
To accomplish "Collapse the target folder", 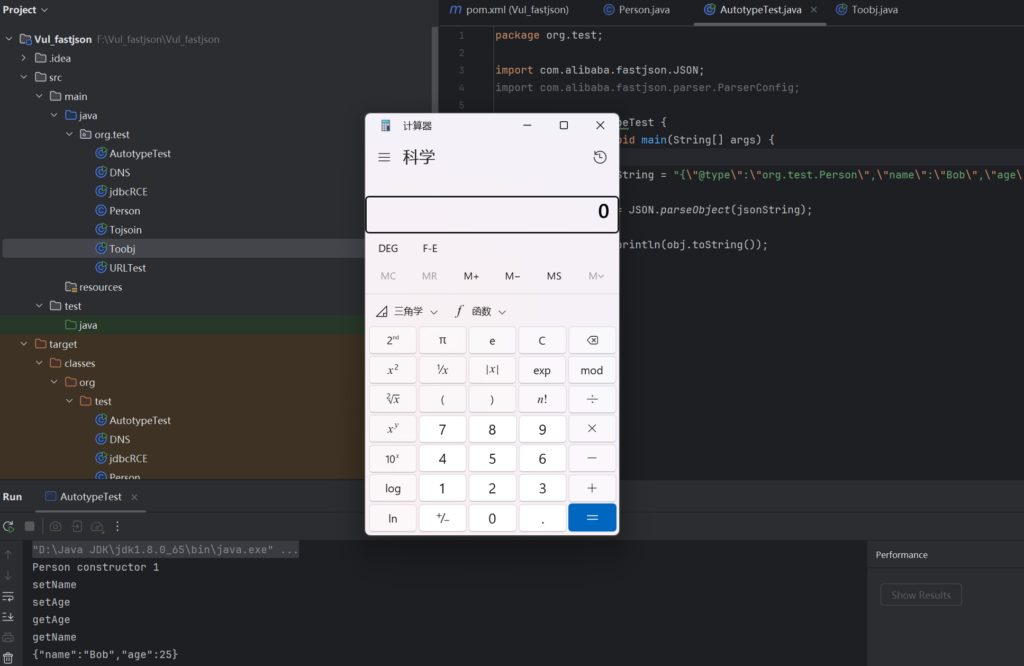I will click(24, 344).
